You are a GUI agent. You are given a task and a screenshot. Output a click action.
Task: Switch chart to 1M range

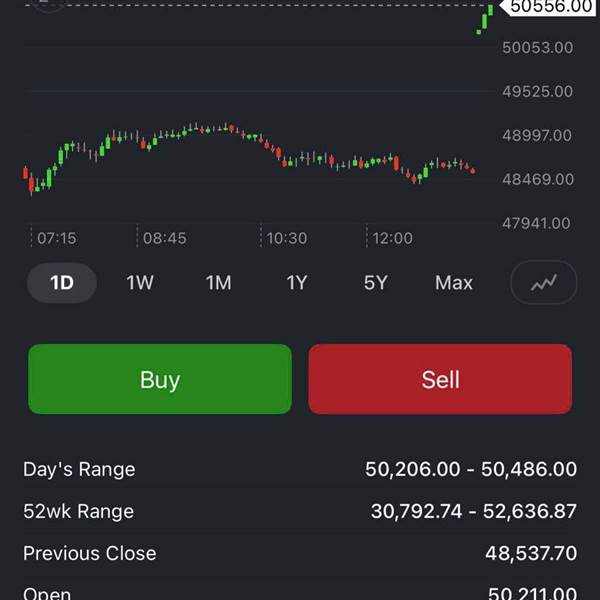tap(218, 283)
